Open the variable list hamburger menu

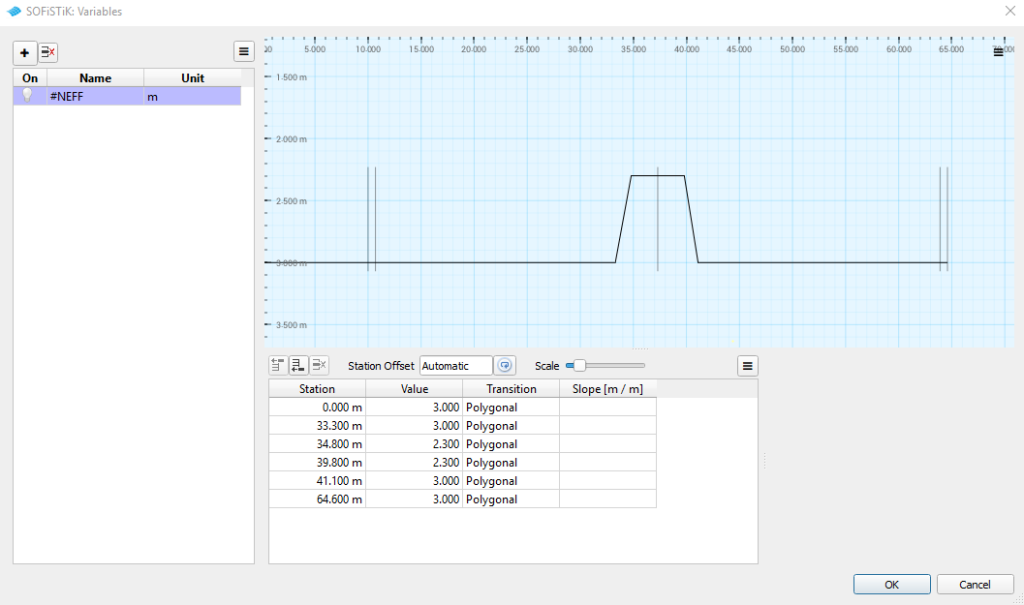coord(244,52)
